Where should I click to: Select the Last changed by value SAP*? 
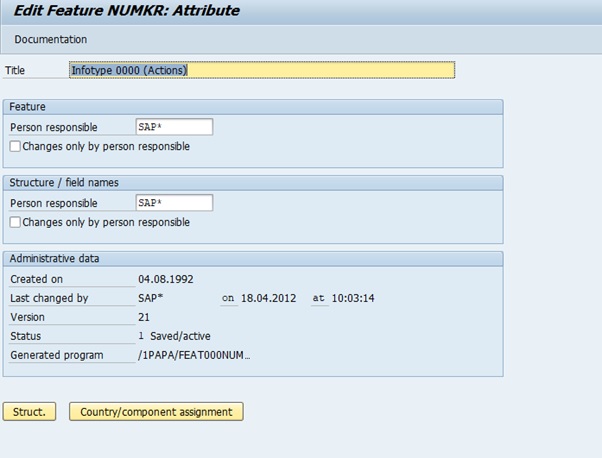click(x=153, y=298)
